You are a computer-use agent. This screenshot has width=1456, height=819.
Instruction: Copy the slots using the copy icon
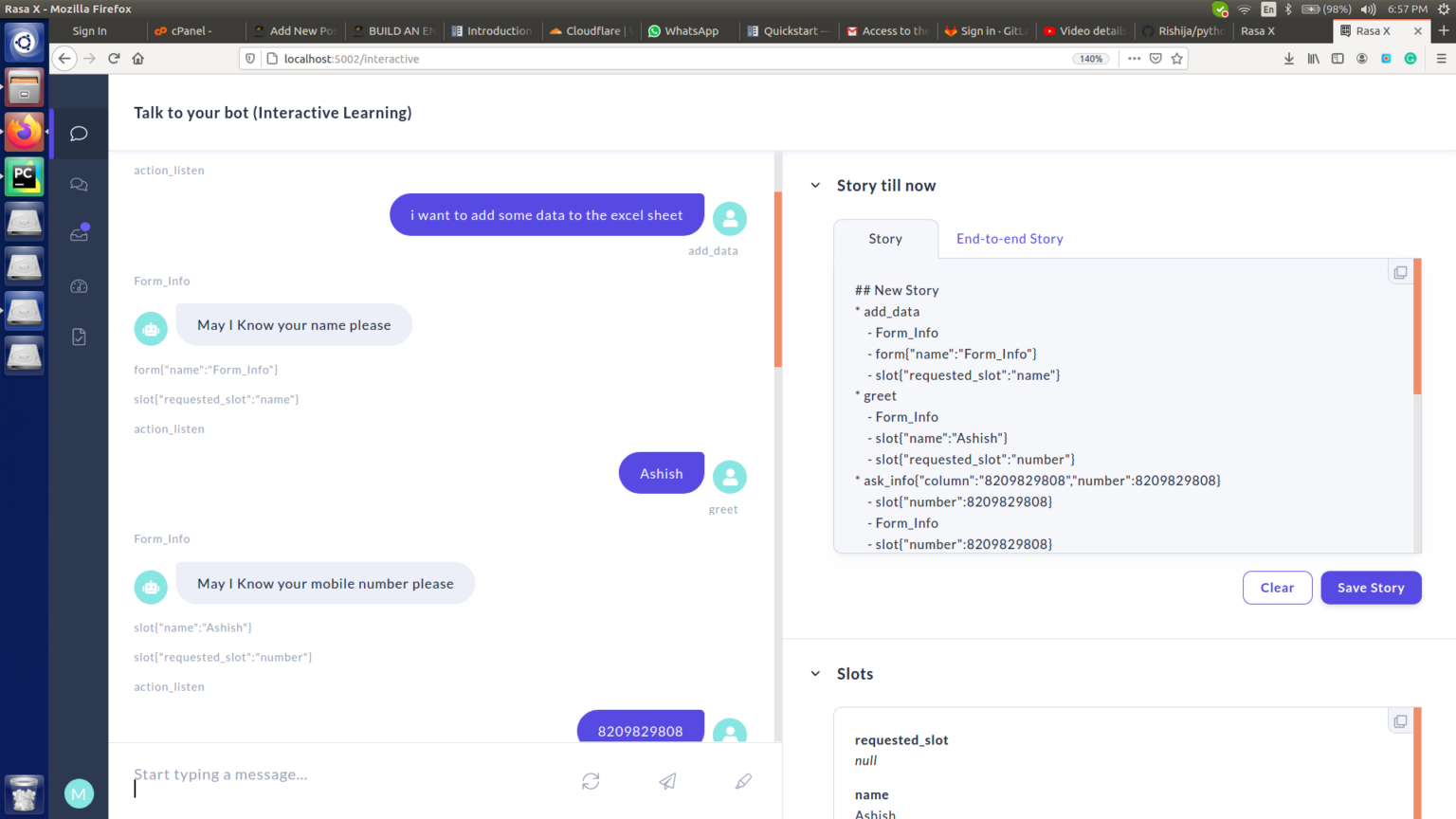1400,720
